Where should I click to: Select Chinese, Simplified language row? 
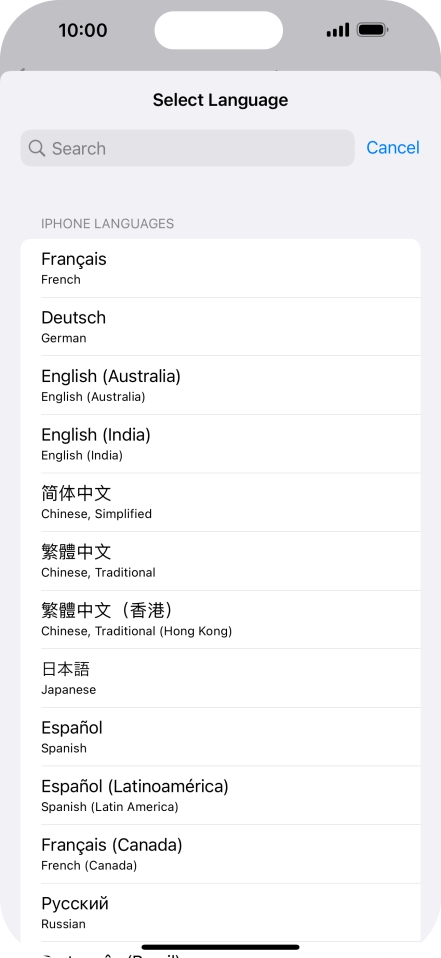[x=220, y=503]
